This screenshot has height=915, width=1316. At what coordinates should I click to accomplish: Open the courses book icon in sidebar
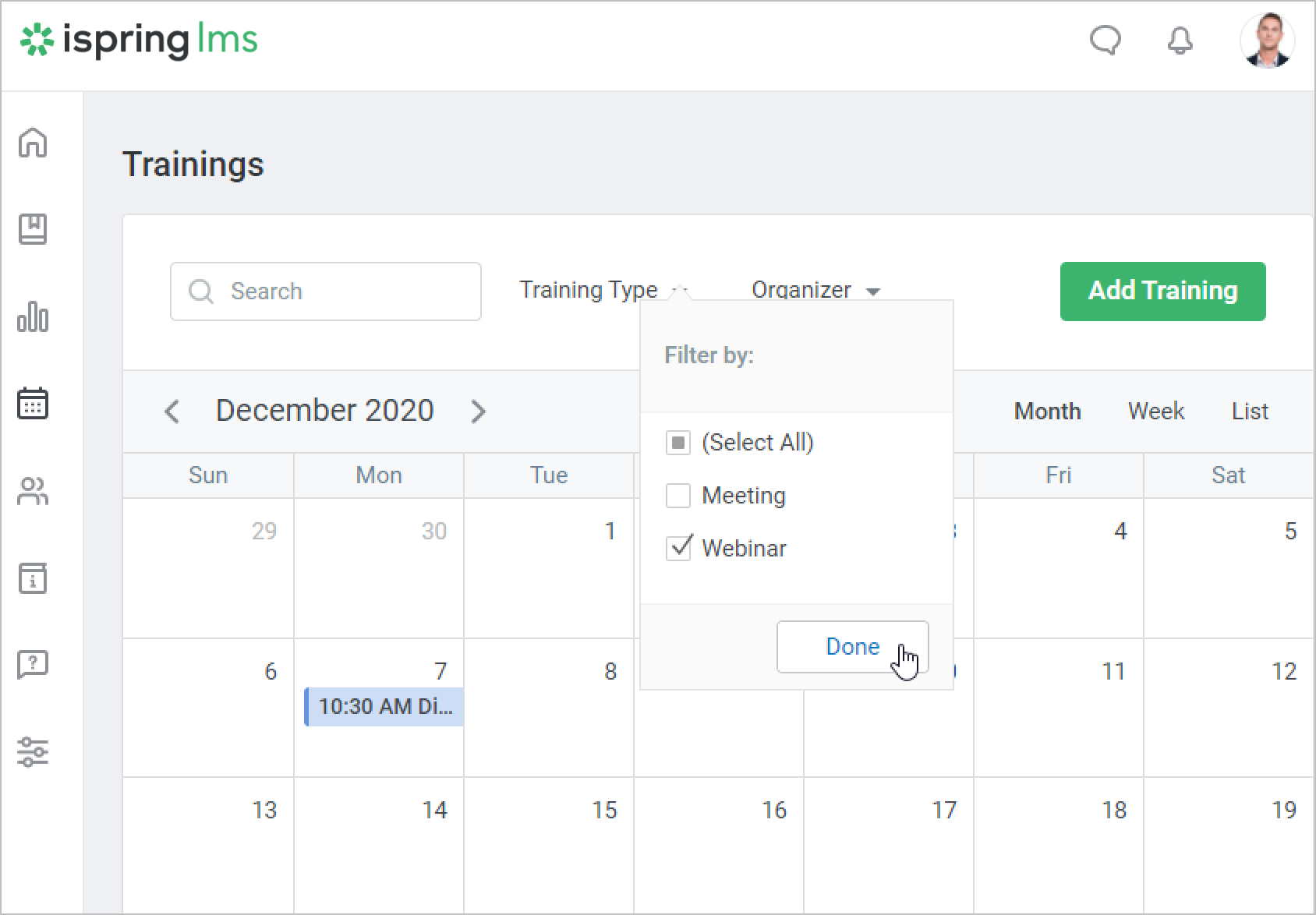[33, 230]
